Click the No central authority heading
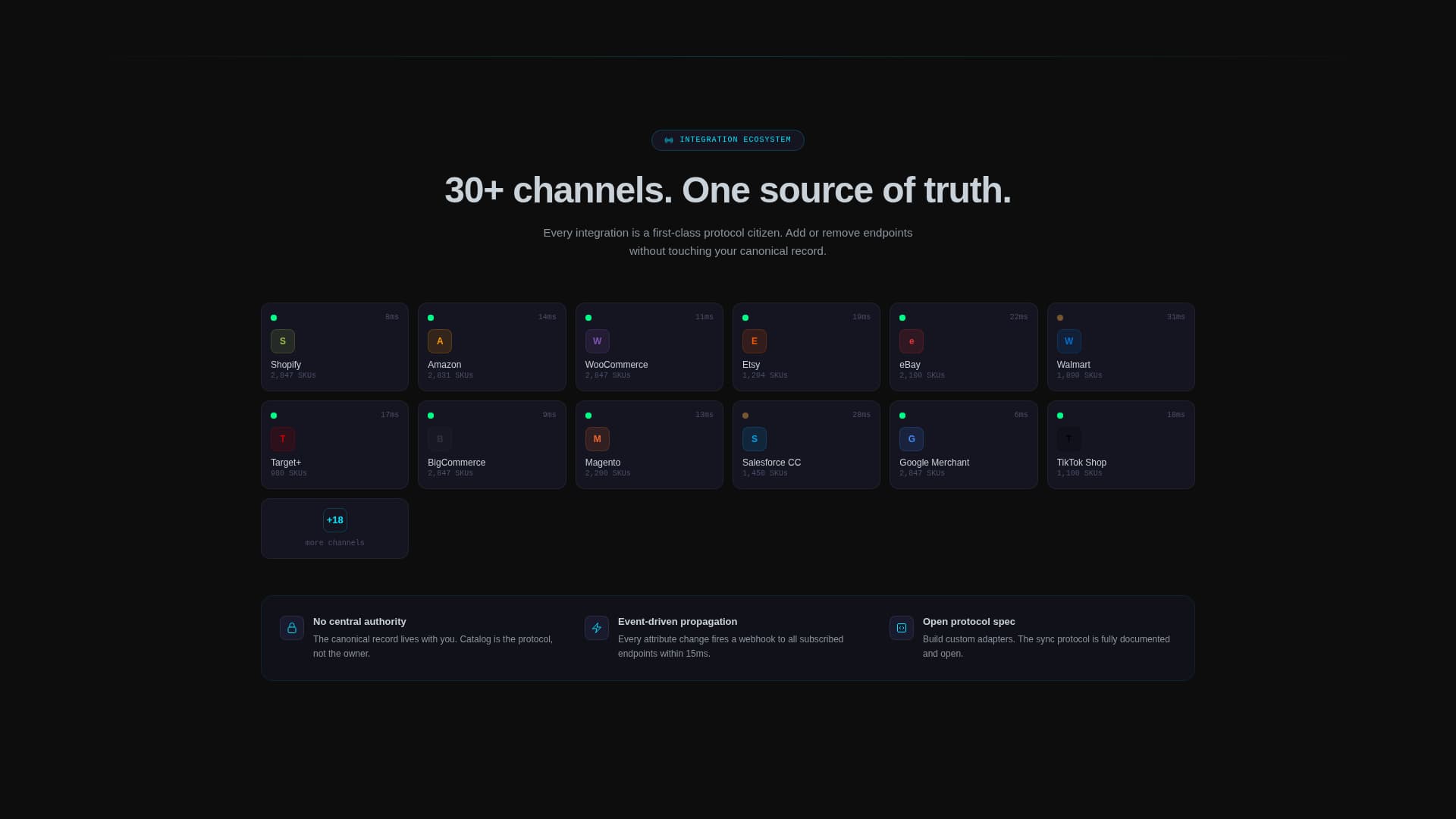 pyautogui.click(x=359, y=622)
